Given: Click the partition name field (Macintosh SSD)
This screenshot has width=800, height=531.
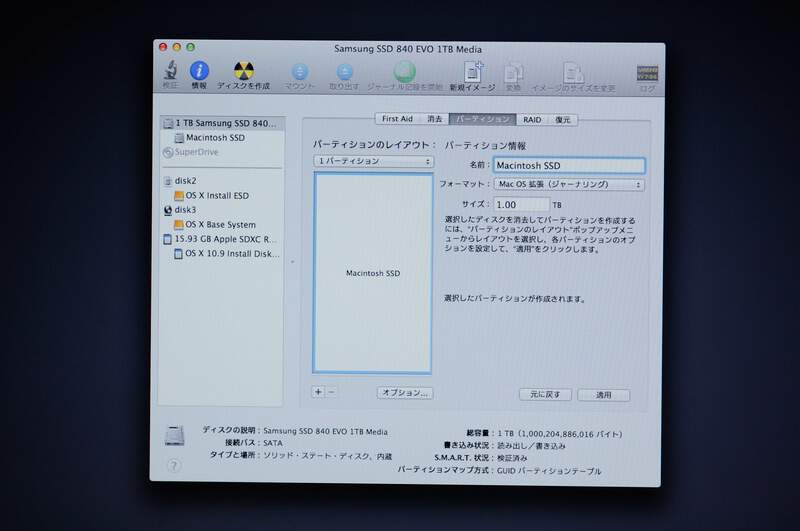Looking at the screenshot, I should [569, 166].
